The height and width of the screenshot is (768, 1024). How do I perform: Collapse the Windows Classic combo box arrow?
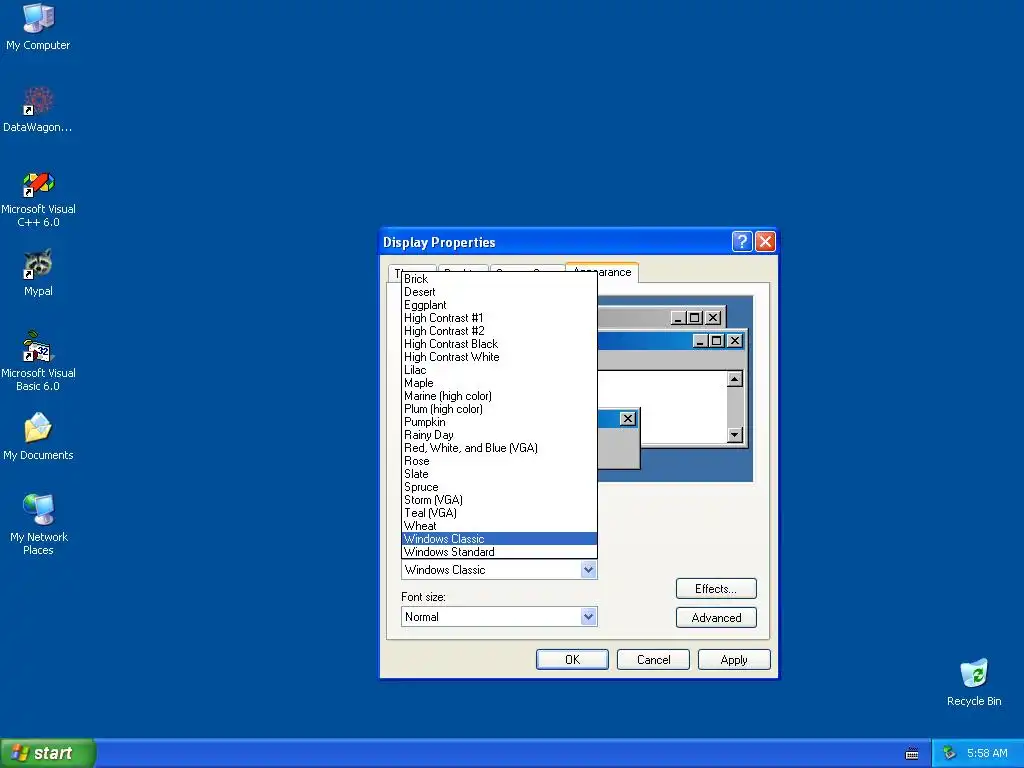[588, 570]
